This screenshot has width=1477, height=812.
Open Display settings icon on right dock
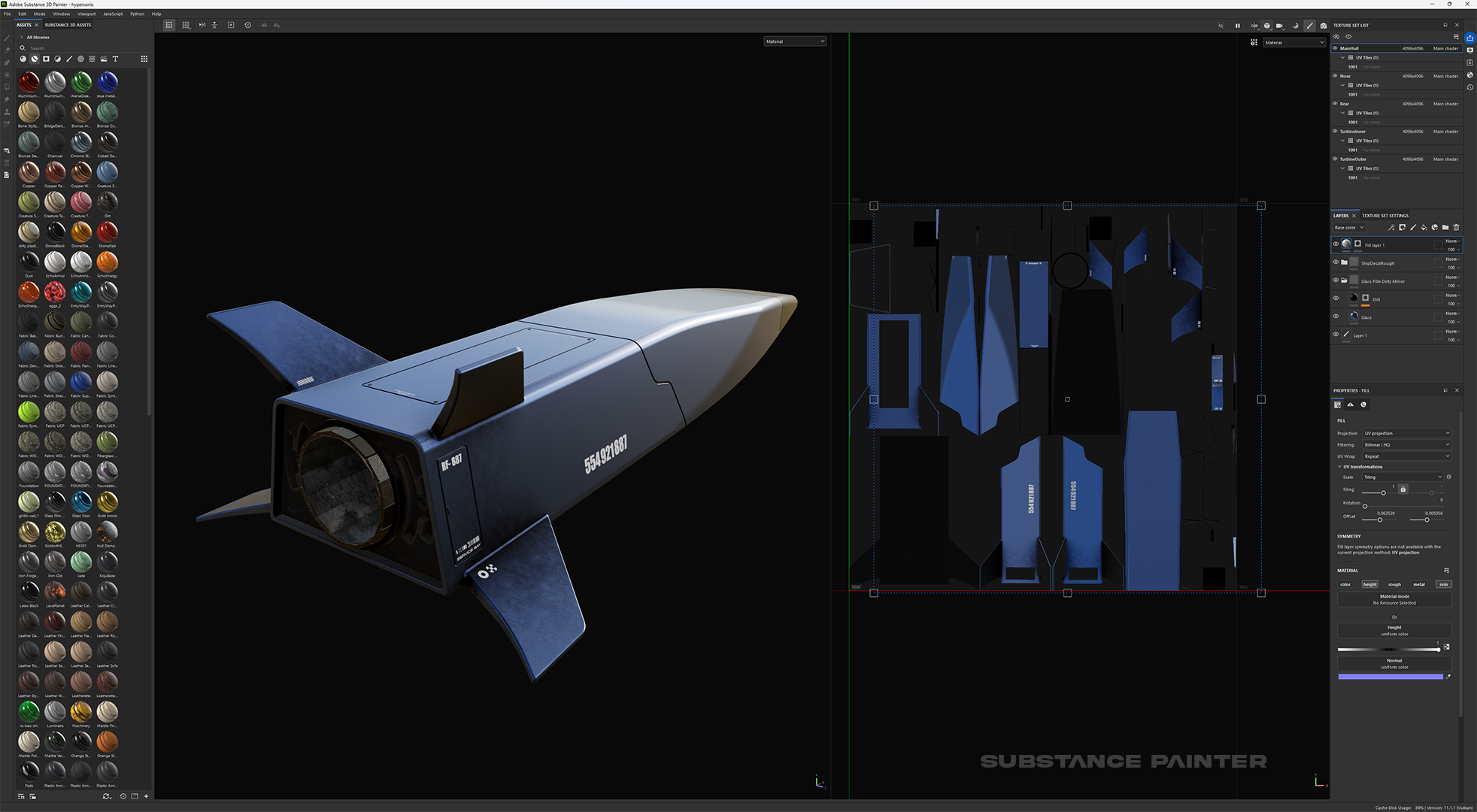[1469, 50]
